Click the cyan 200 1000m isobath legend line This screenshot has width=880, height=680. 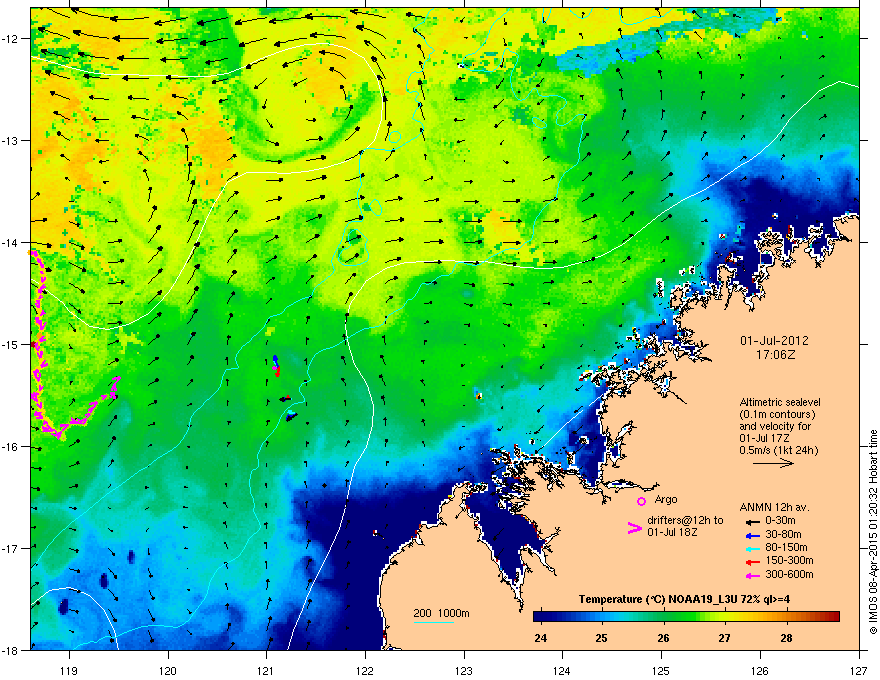pyautogui.click(x=434, y=622)
